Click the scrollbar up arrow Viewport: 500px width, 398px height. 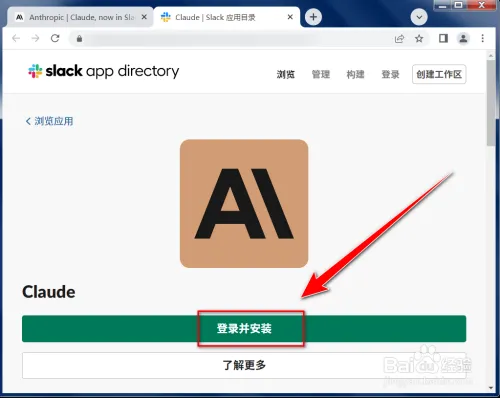[491, 55]
